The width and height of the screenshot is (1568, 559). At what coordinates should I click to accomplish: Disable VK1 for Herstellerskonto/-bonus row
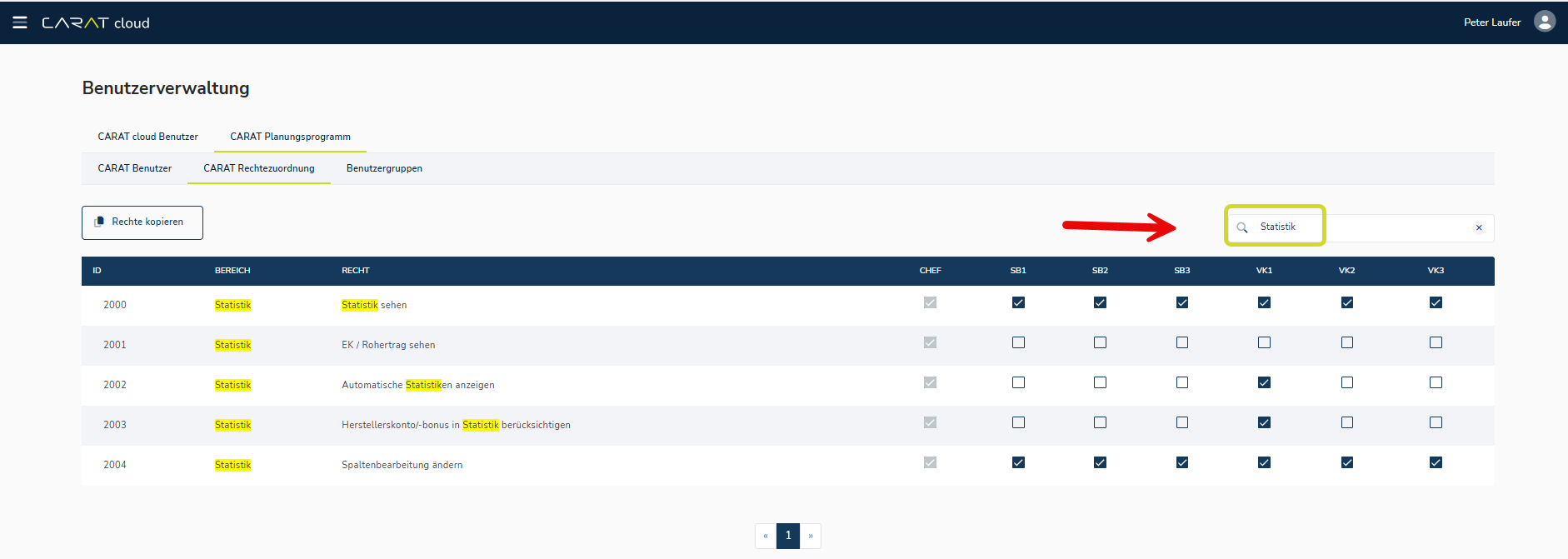pos(1264,422)
